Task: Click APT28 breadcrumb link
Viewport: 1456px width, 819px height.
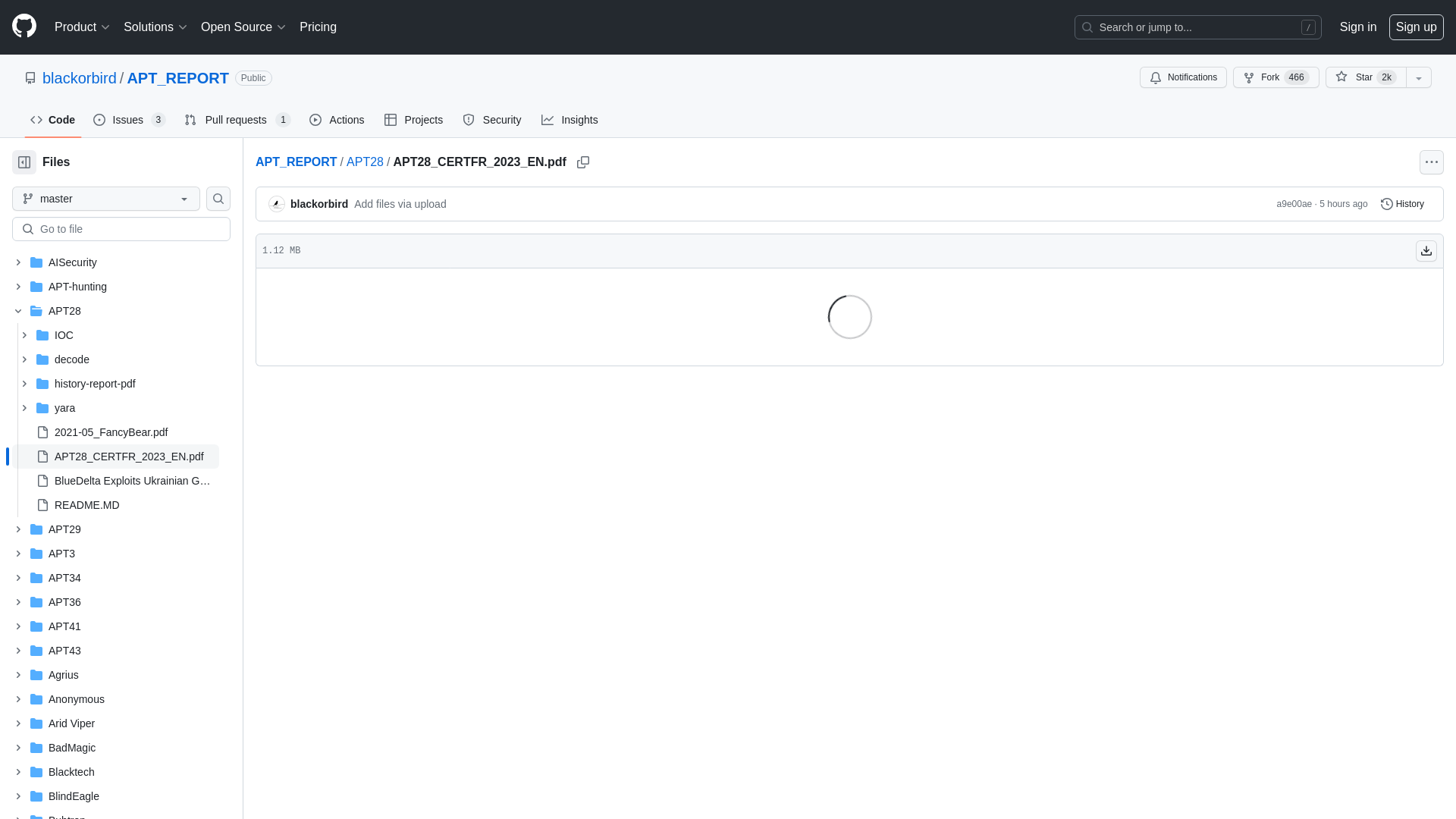Action: 365,162
